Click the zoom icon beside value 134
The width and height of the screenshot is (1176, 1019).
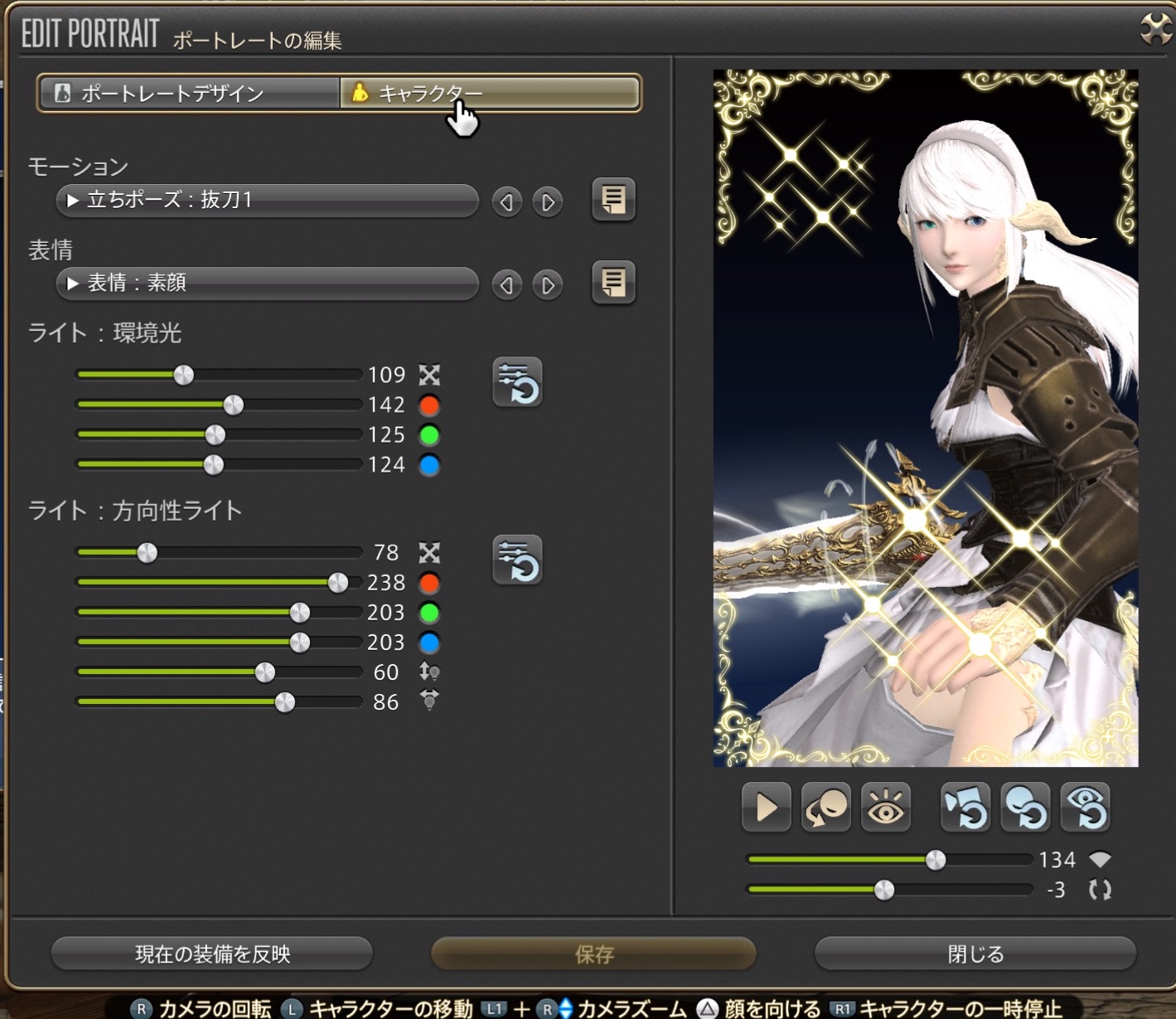pos(1100,860)
